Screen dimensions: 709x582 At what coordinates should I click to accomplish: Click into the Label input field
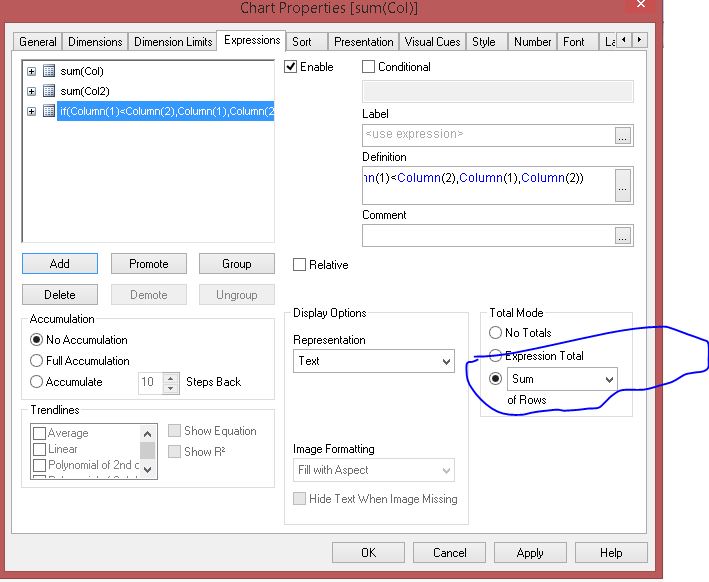[488, 136]
